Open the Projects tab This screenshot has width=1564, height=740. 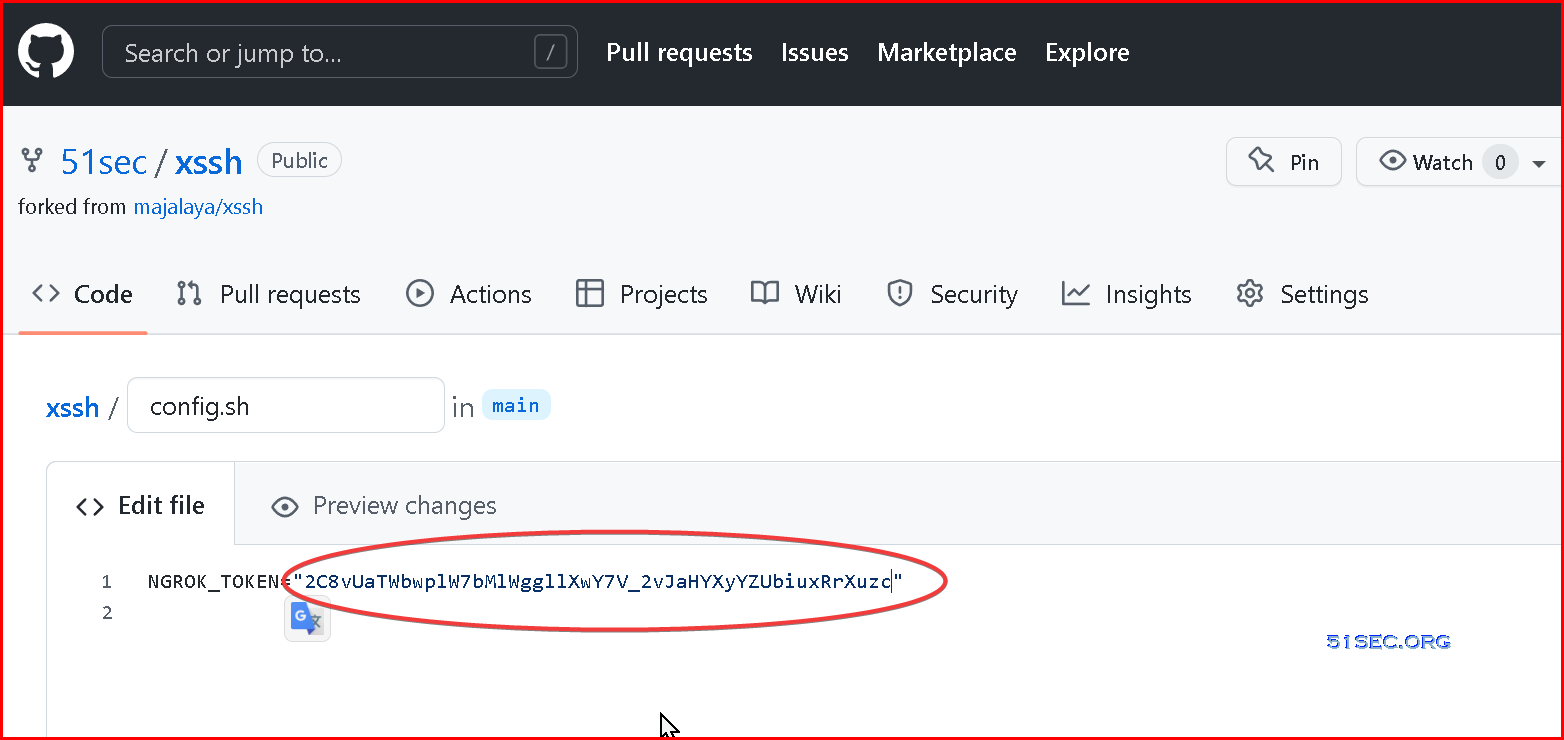[x=642, y=294]
